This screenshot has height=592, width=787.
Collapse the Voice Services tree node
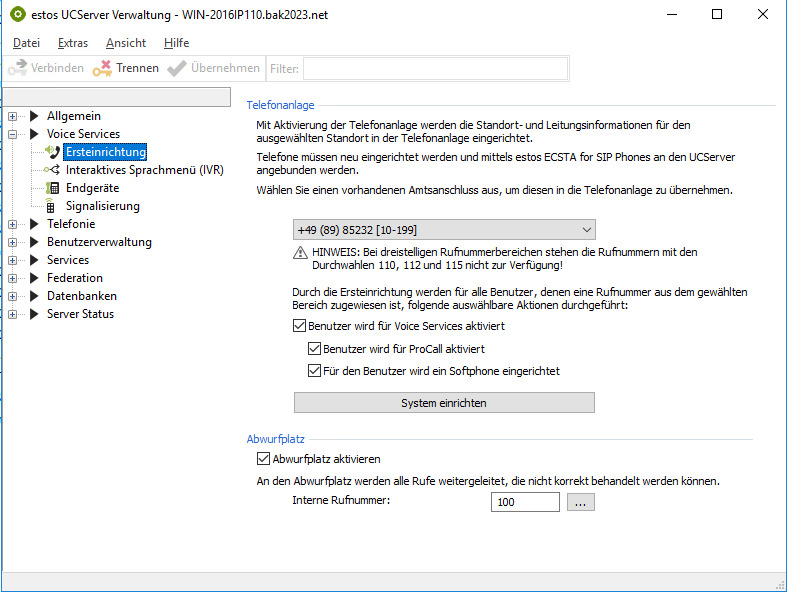pyautogui.click(x=13, y=134)
